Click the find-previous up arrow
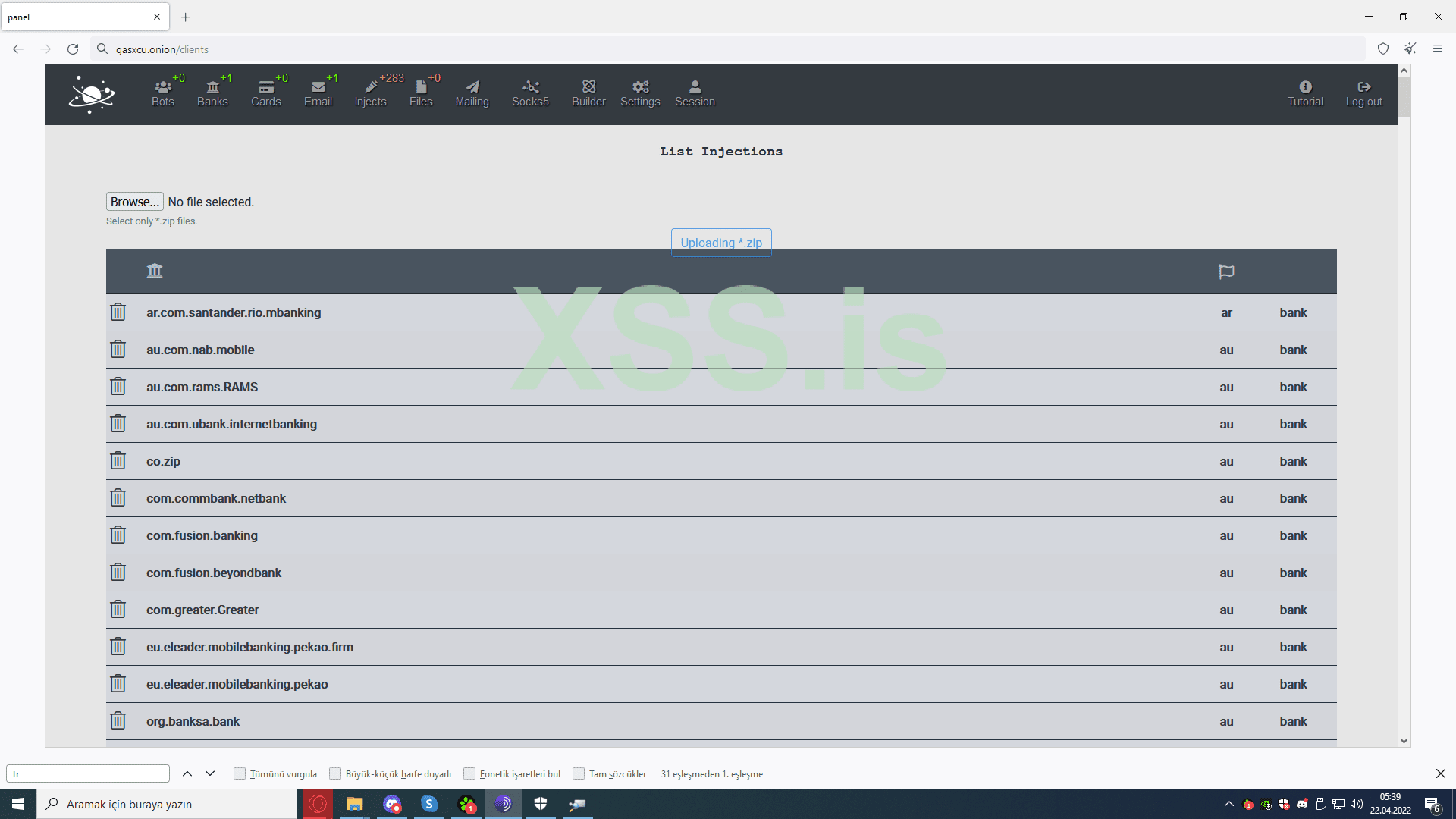 [187, 773]
